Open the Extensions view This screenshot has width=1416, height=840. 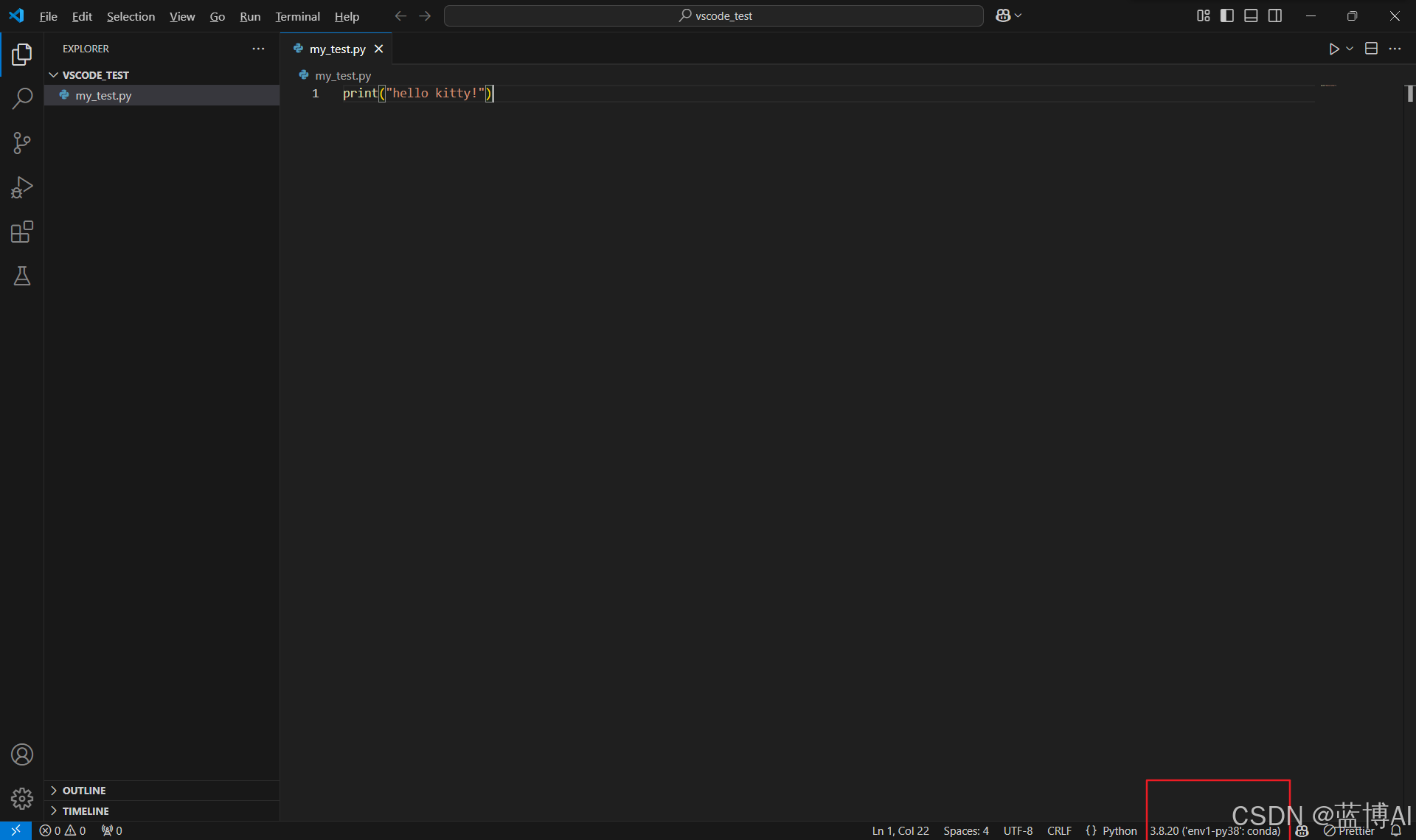click(22, 232)
